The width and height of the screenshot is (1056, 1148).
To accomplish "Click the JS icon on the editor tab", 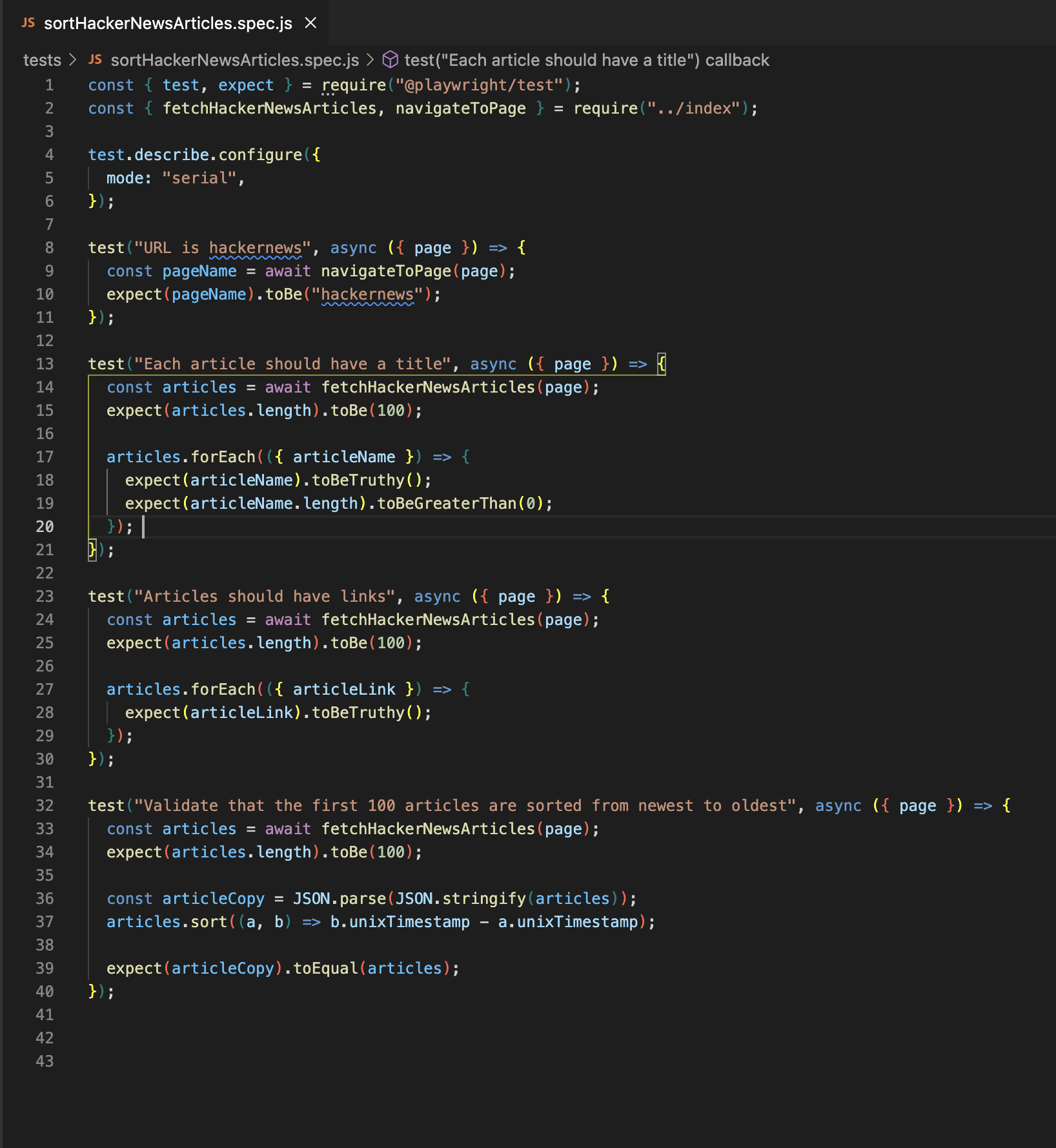I will (26, 23).
